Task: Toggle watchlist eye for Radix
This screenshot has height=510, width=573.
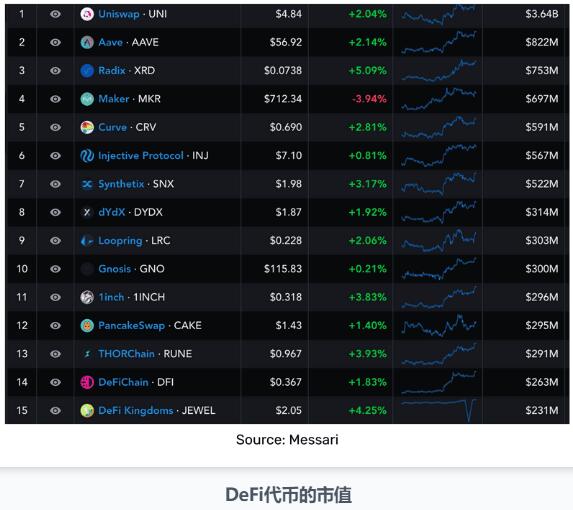Action: 55,71
